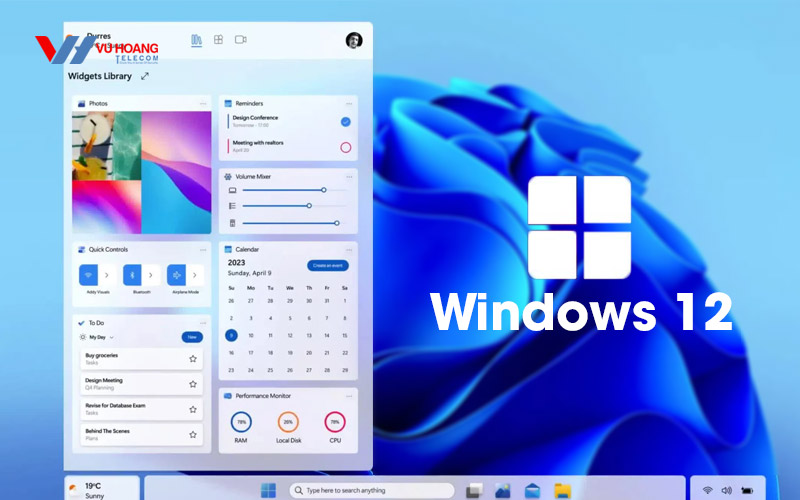Open the large purple and blue wave photo
Viewport: 800px width, 500px height.
coord(176,172)
